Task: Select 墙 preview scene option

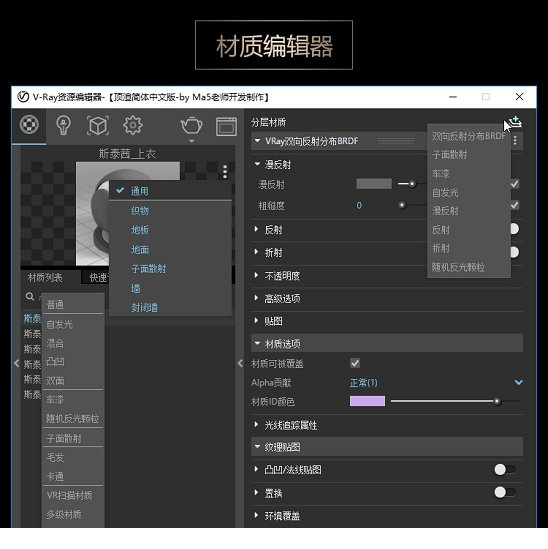Action: [136, 289]
